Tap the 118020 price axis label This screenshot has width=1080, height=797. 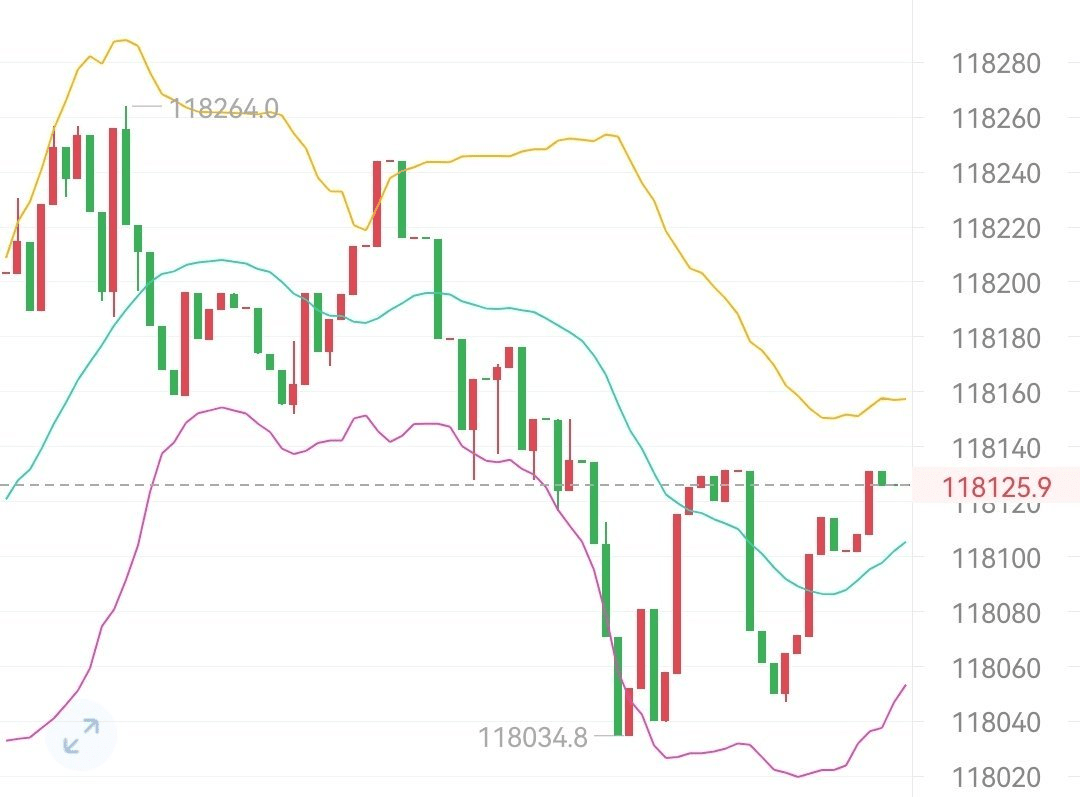click(996, 777)
